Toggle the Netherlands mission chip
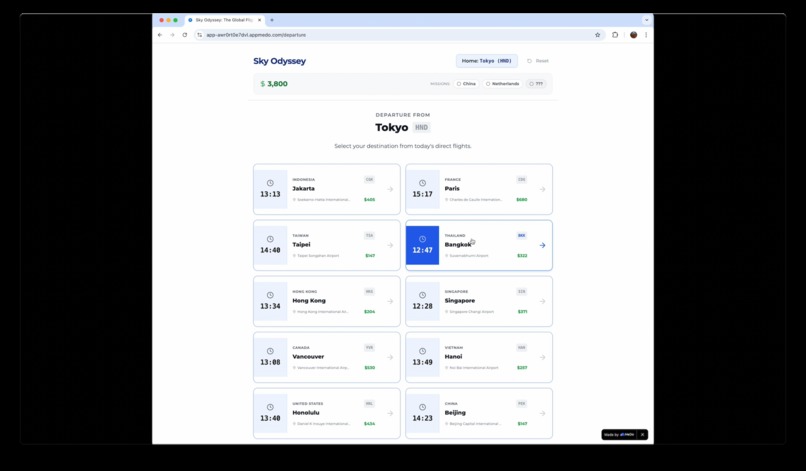Image resolution: width=806 pixels, height=471 pixels. 503,84
